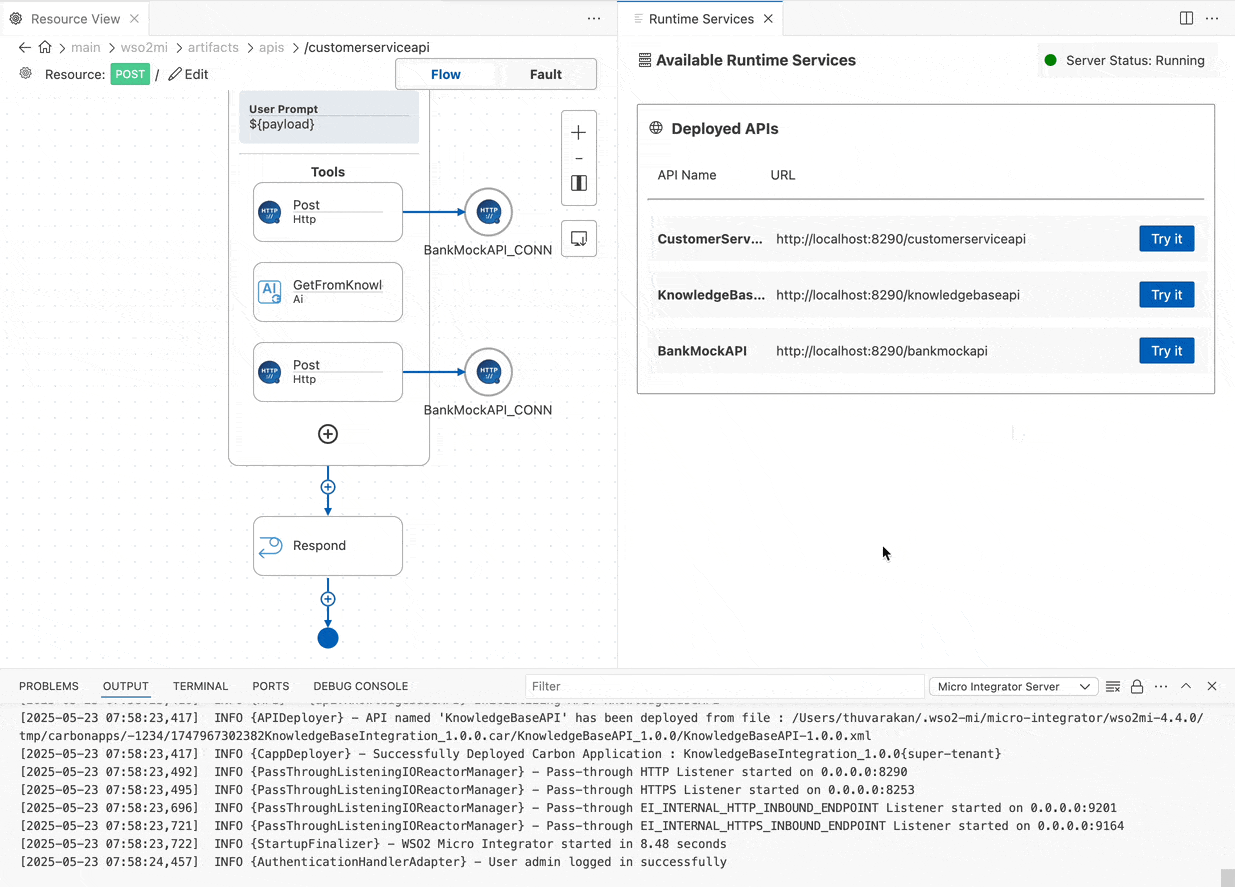This screenshot has width=1235, height=887.
Task: Zoom in on the flow diagram
Action: [x=579, y=132]
